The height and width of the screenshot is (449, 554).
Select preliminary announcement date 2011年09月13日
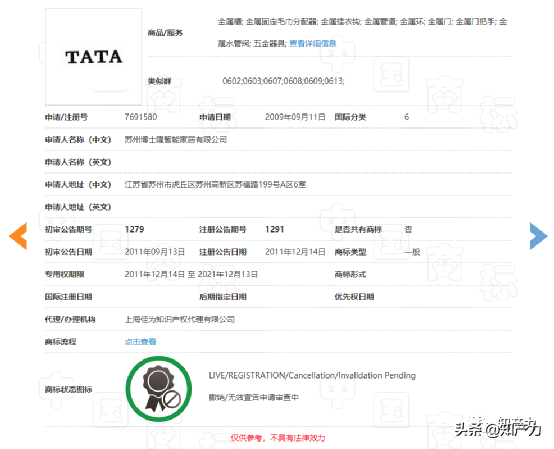coord(155,252)
